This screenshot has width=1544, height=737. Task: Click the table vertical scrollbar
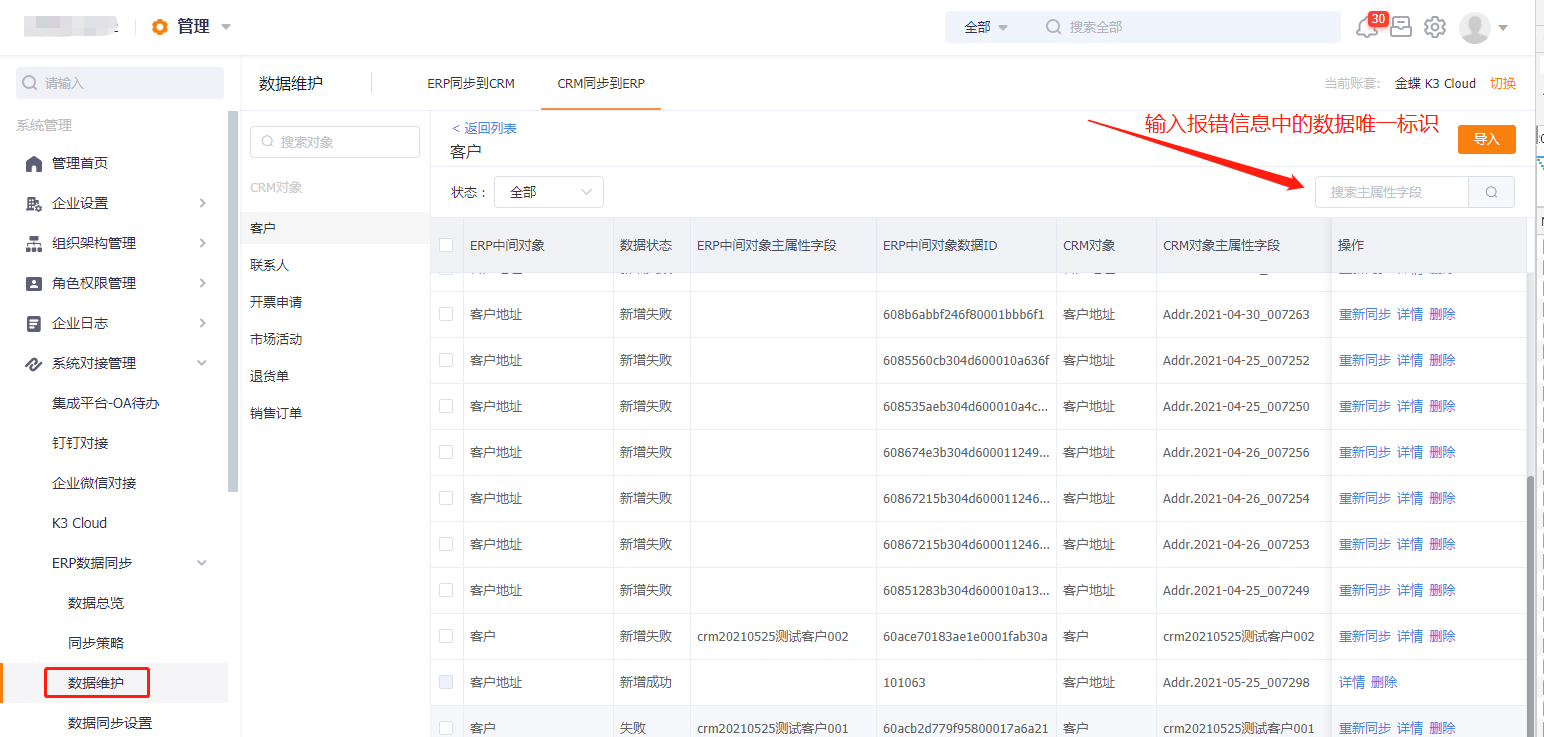click(1531, 605)
